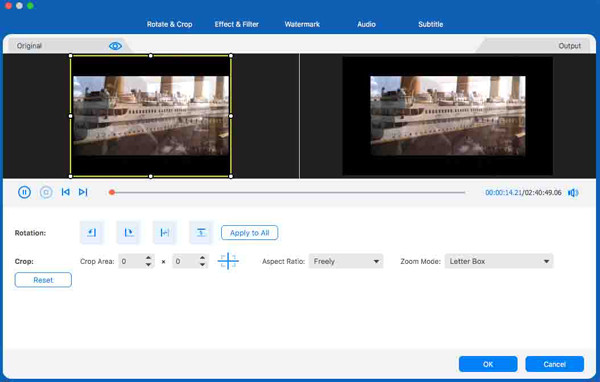Viewport: 600px width, 382px height.
Task: Click the bottom-center crop handle
Action: [151, 176]
